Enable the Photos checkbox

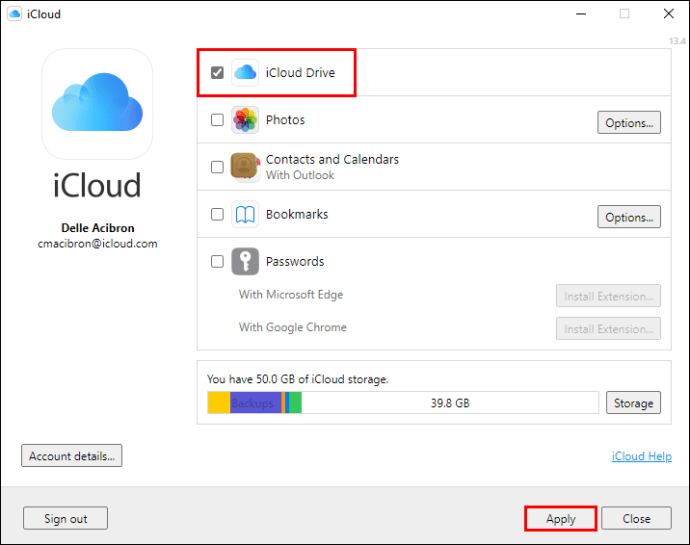[217, 121]
